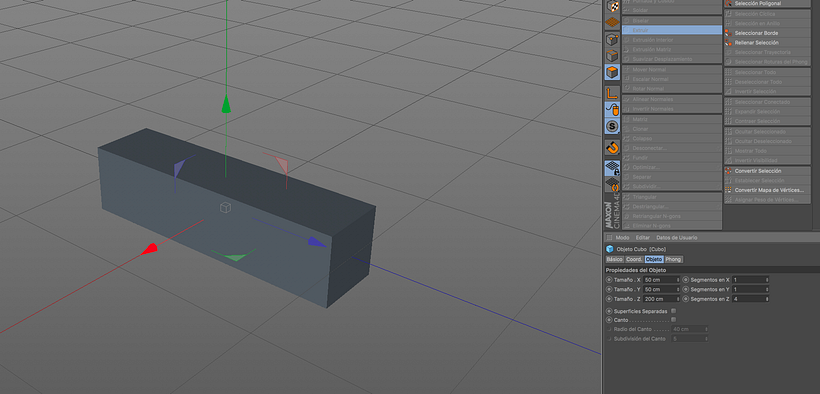
Task: Toggle Superficies Separadas checkbox
Action: click(x=674, y=311)
